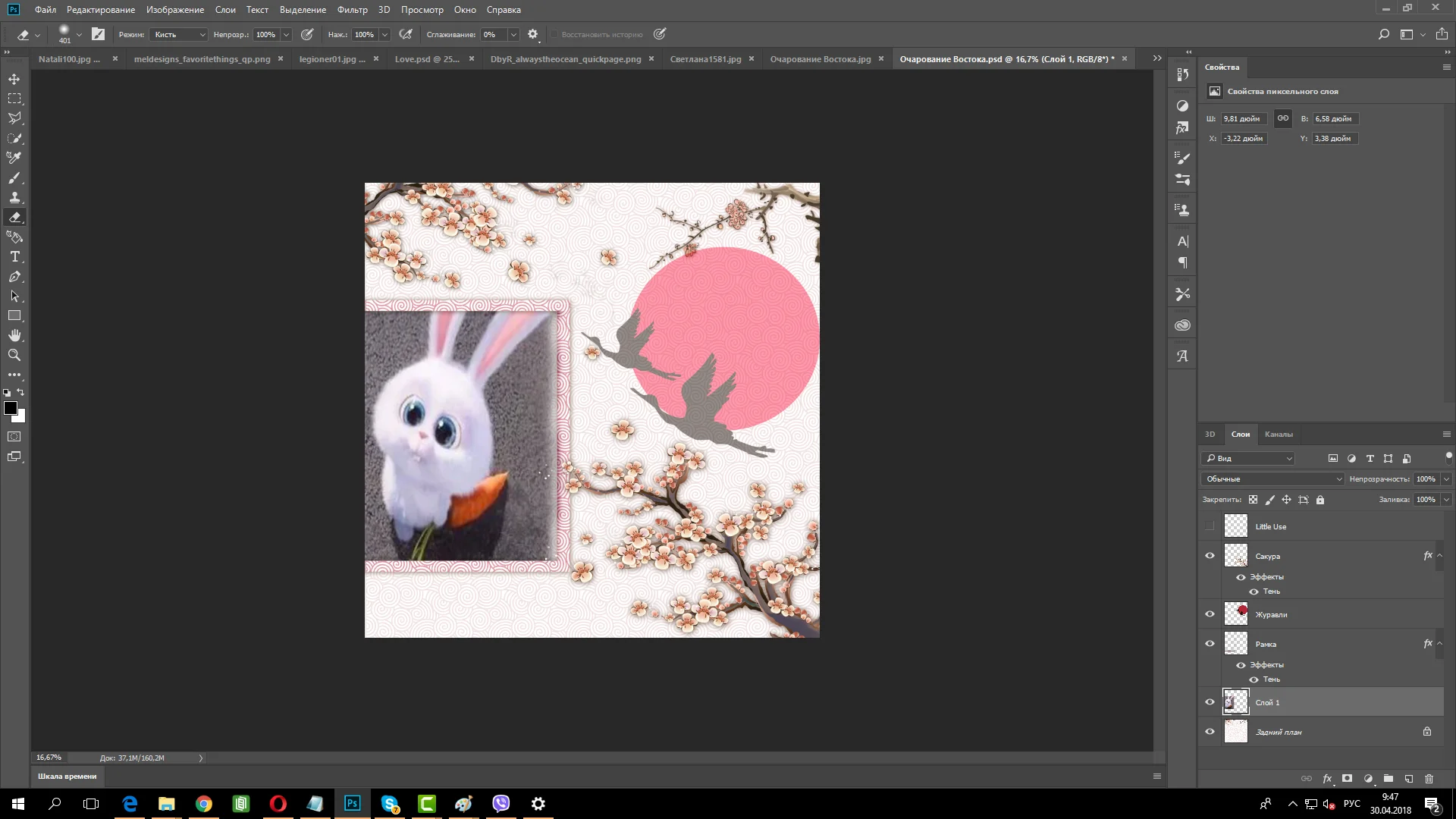Hide the Журавли layer
Viewport: 1456px width, 819px height.
click(1210, 614)
